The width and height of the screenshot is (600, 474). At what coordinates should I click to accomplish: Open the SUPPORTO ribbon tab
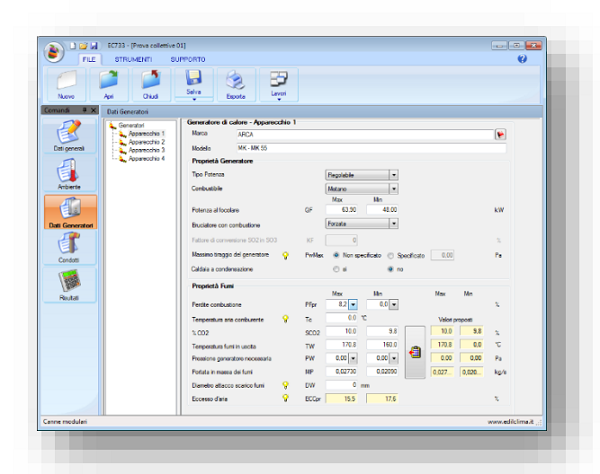(188, 60)
